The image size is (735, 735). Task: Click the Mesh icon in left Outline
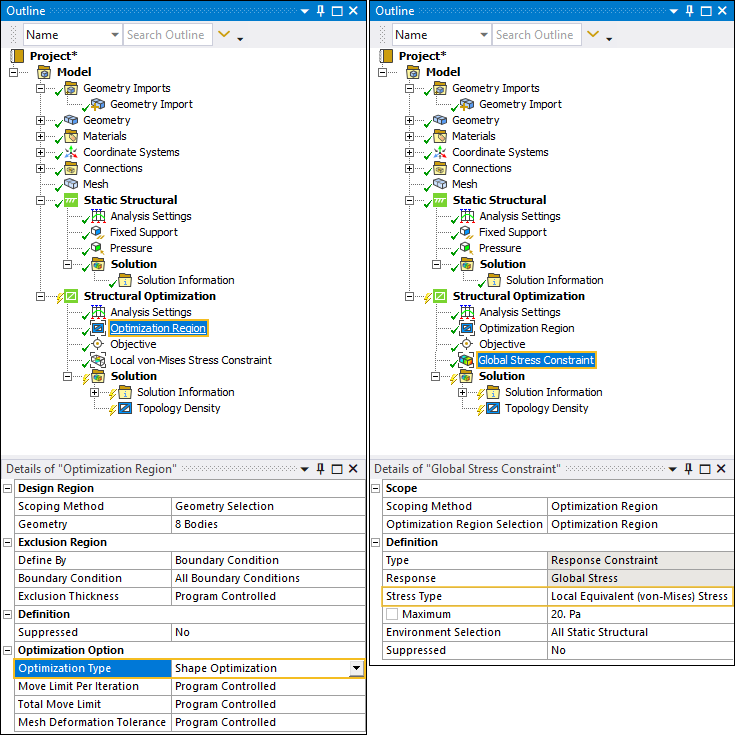click(71, 184)
